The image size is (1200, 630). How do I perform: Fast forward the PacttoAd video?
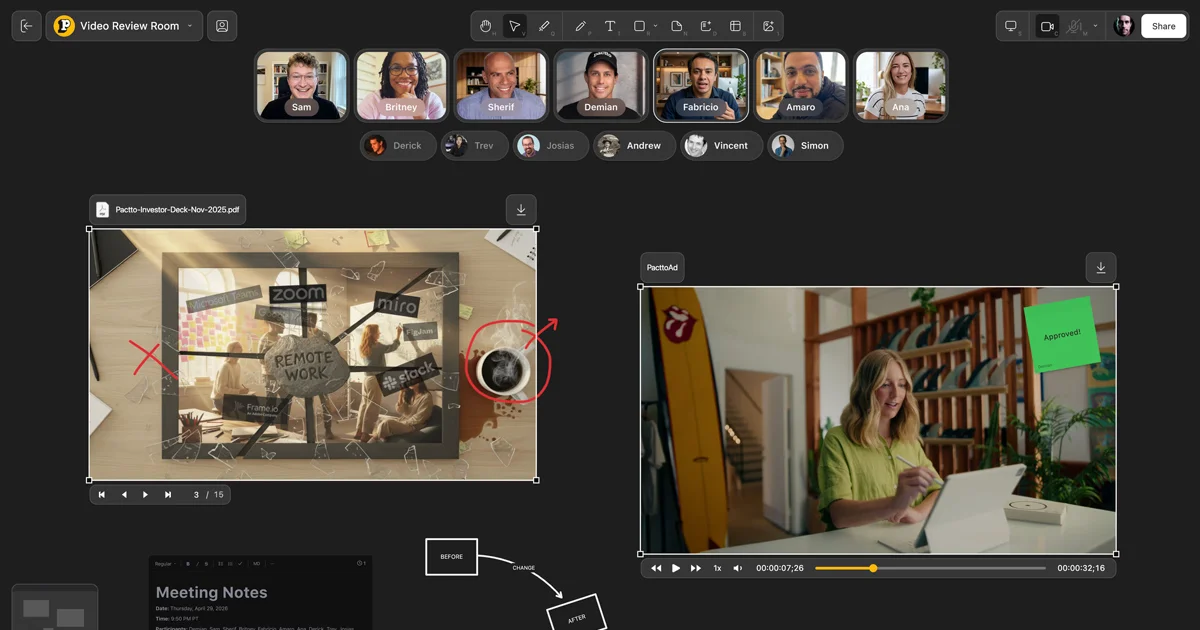tap(696, 568)
